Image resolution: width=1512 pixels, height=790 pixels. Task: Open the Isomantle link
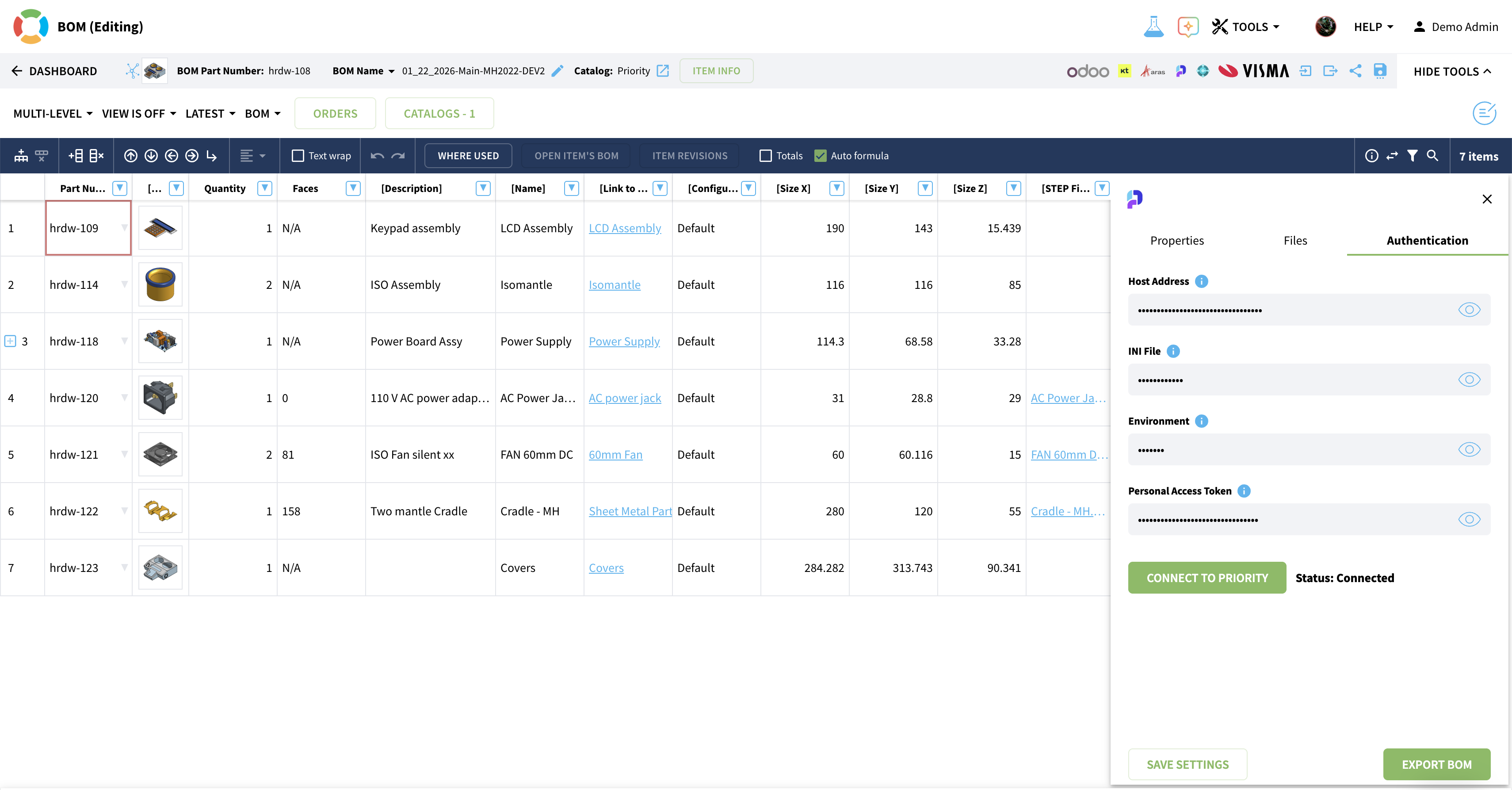(x=614, y=285)
